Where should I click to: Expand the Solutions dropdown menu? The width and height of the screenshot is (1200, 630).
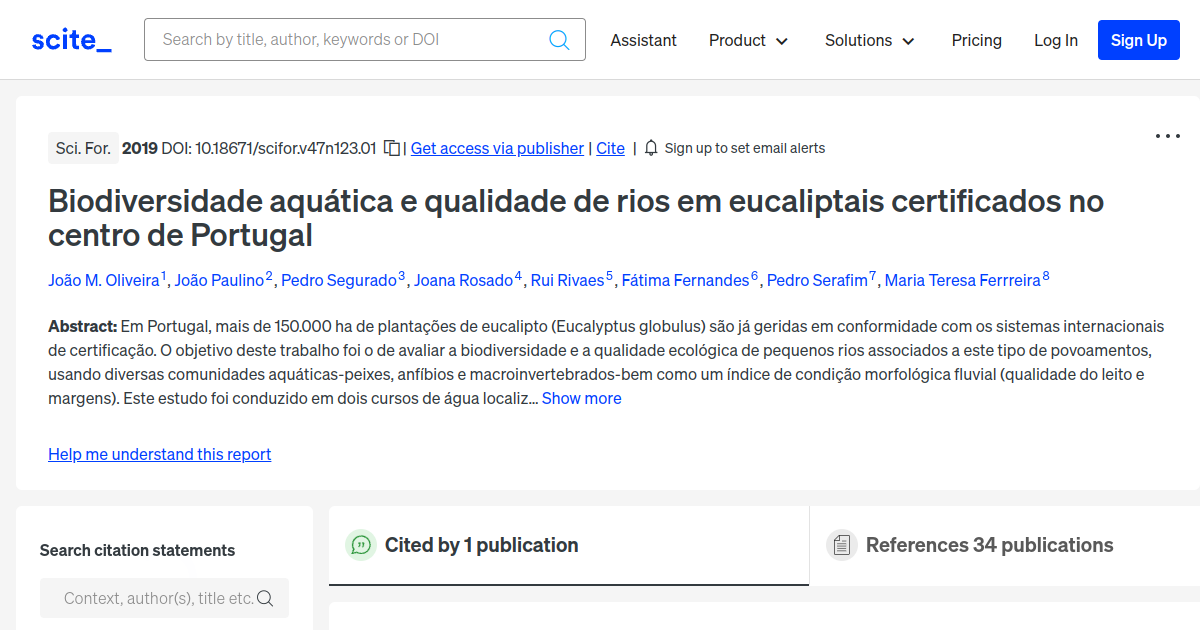point(870,40)
